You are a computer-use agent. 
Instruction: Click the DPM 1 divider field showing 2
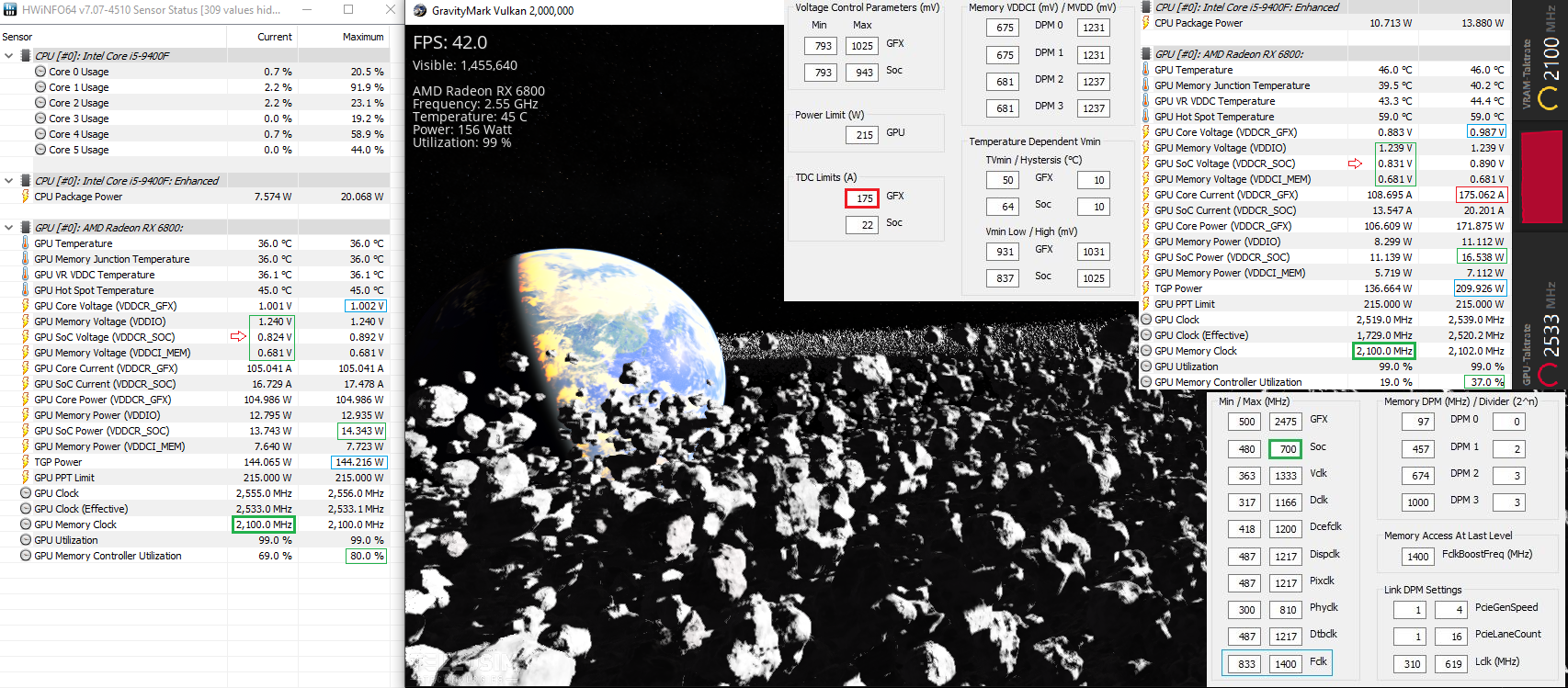1507,449
